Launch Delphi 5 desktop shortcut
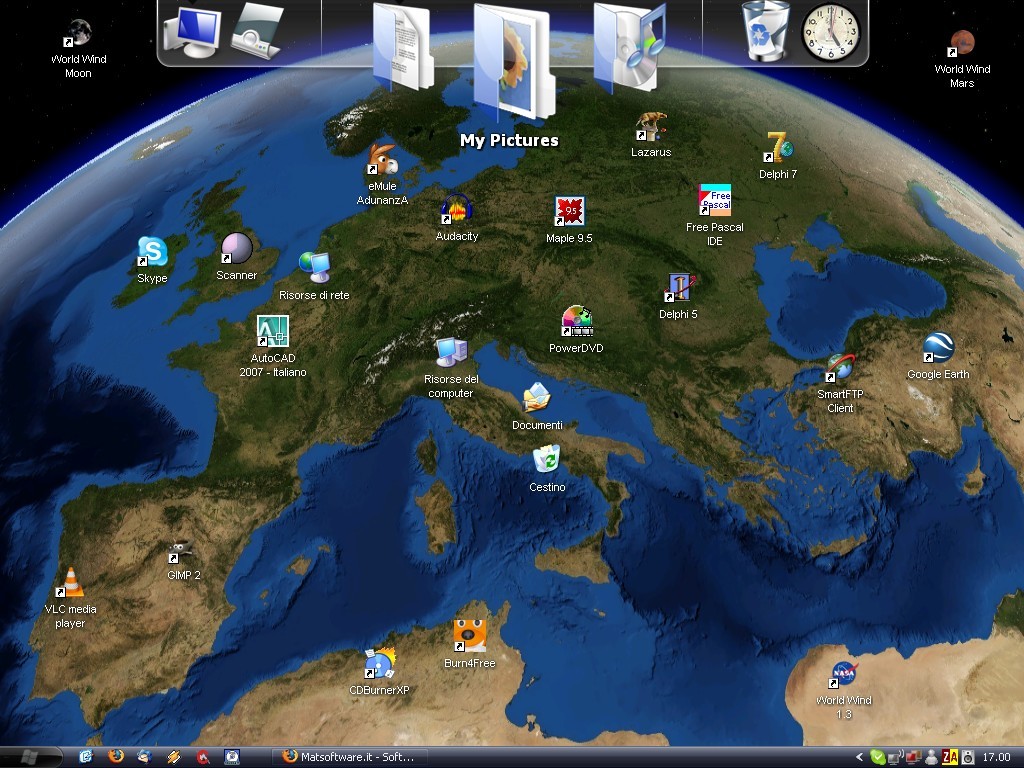 [x=679, y=296]
